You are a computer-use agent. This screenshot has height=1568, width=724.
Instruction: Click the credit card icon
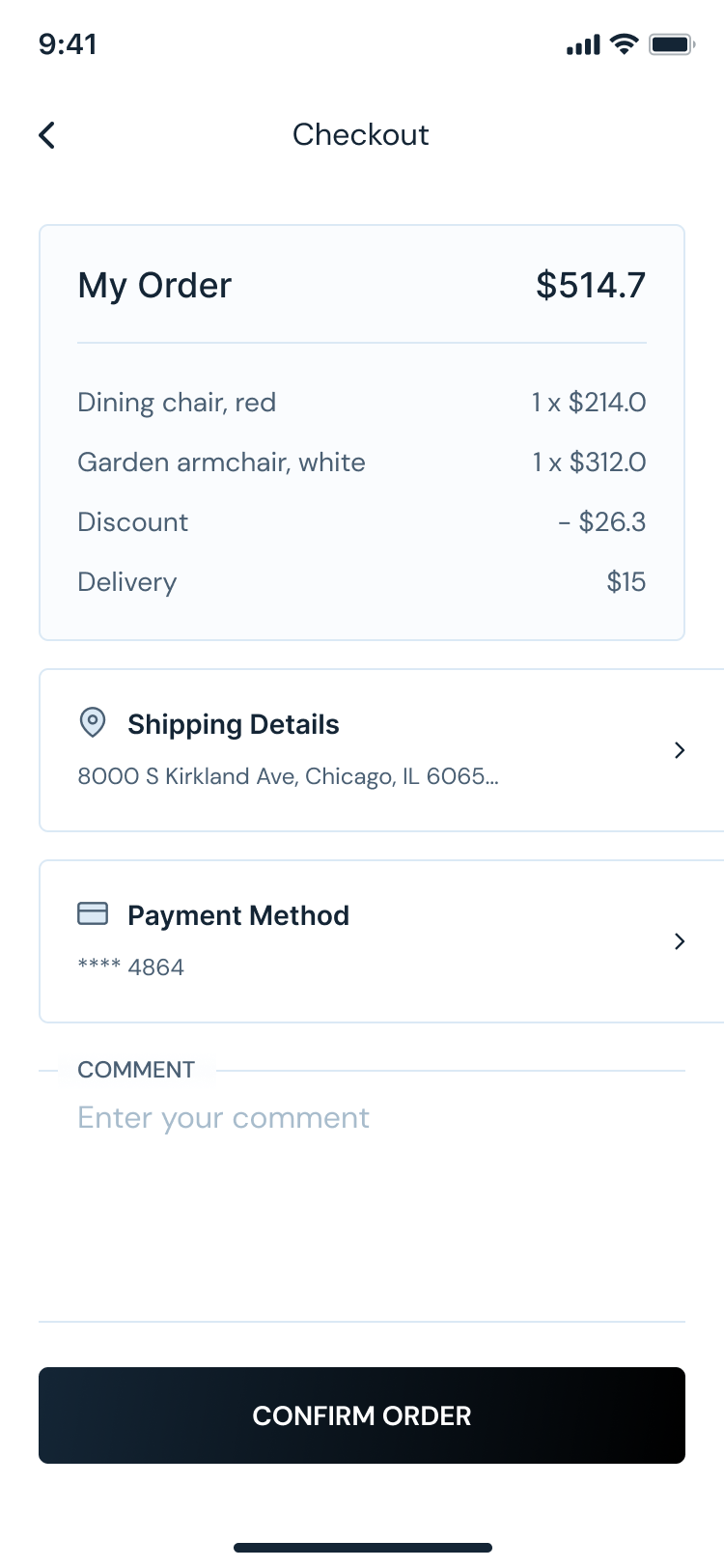[x=93, y=913]
